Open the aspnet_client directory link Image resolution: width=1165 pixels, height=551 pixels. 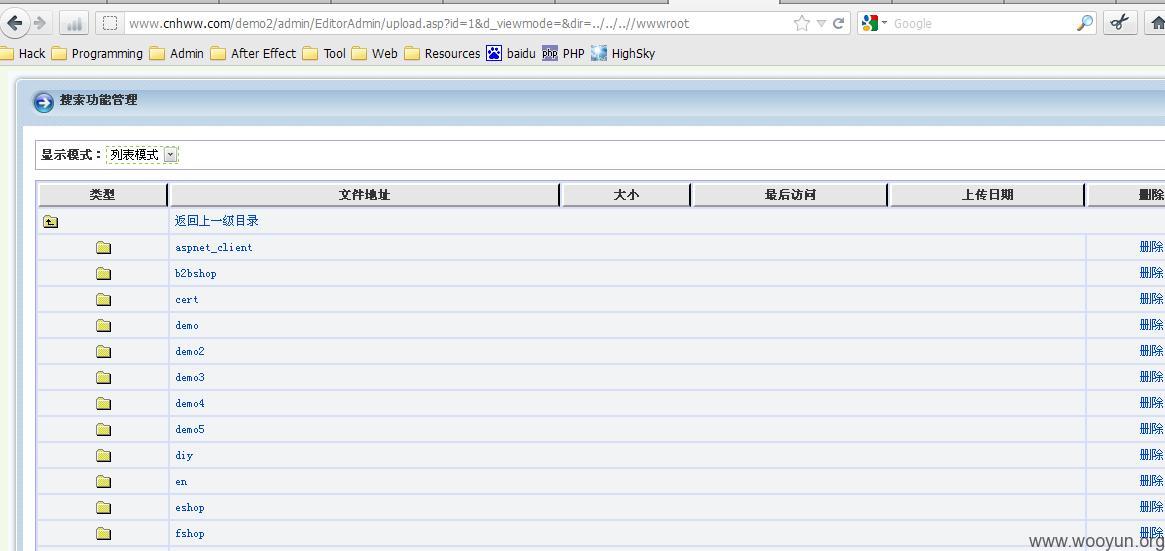[214, 247]
